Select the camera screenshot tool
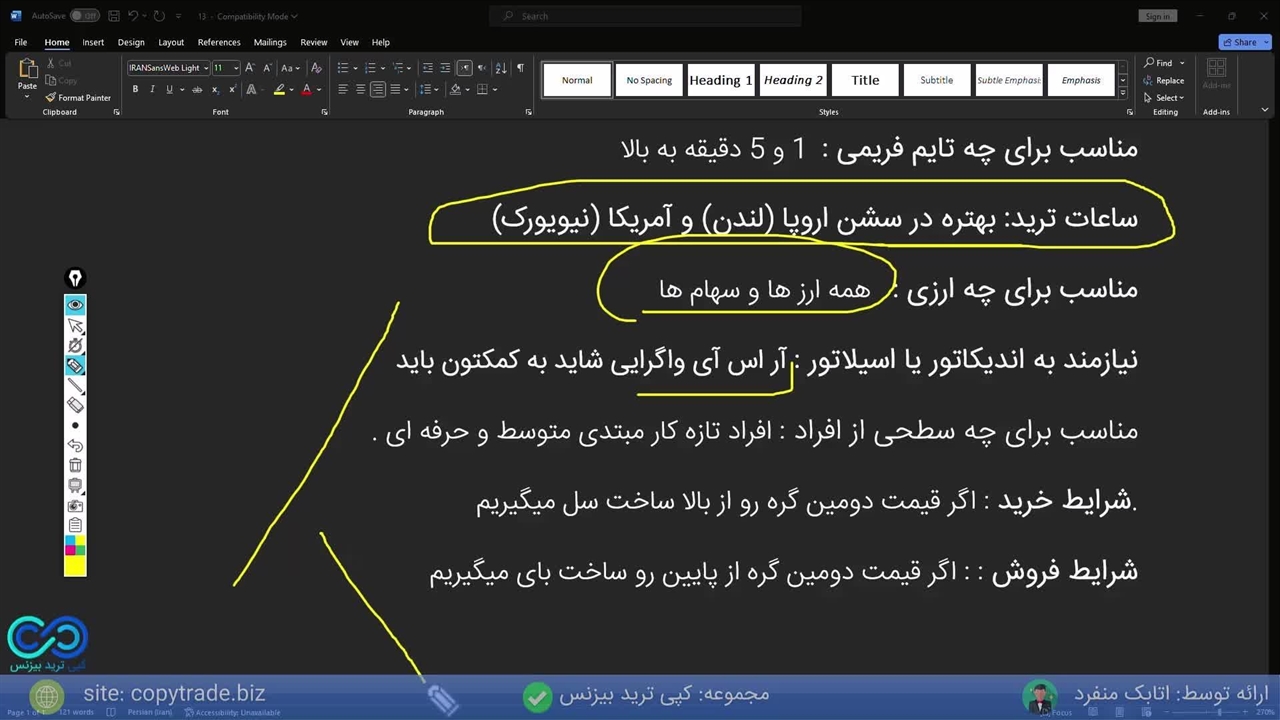This screenshot has height=720, width=1280. [75, 505]
